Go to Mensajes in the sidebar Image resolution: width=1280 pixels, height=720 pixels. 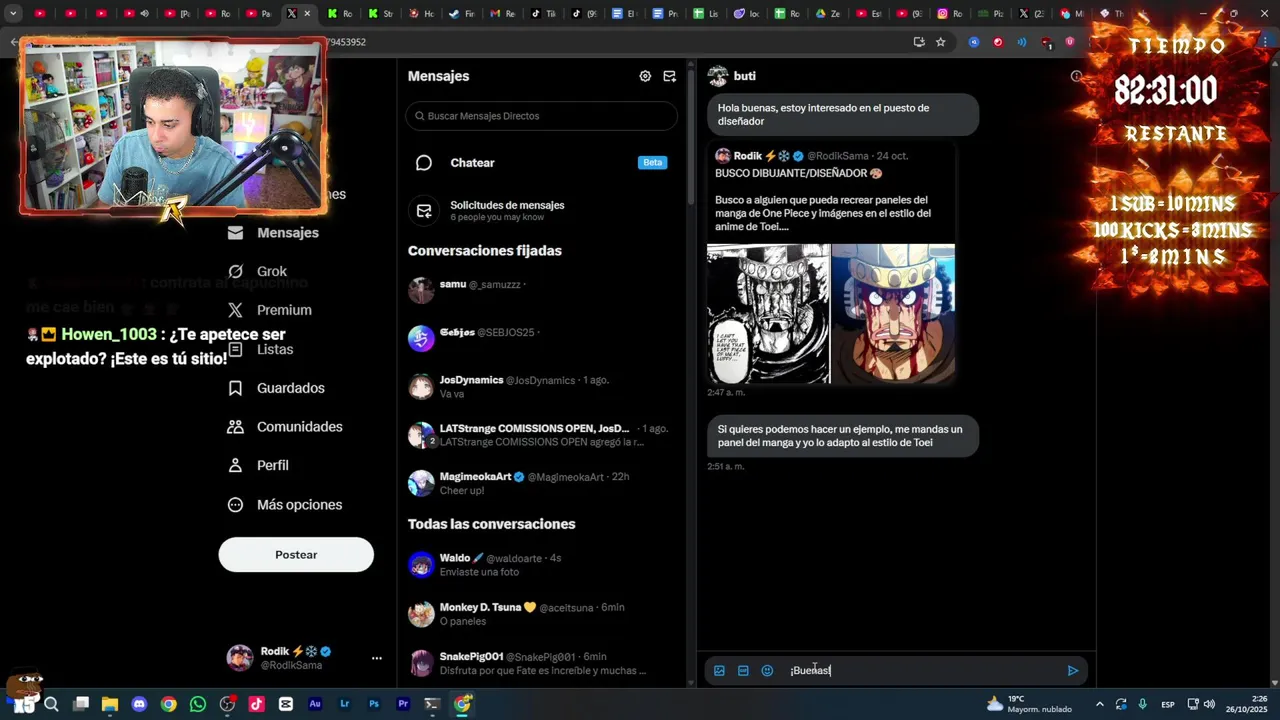tap(273, 233)
